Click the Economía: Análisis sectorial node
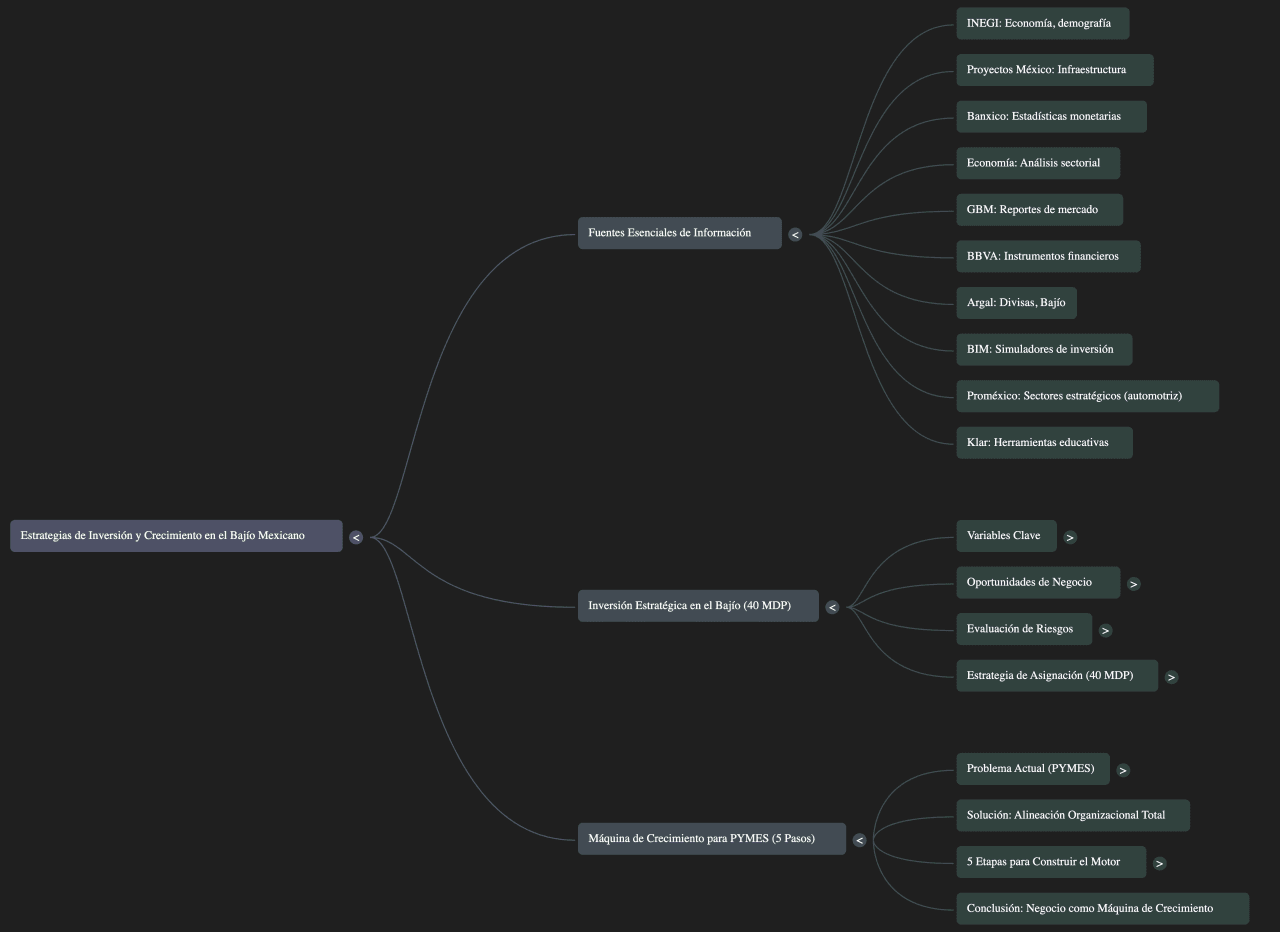The image size is (1280, 932). pos(1038,163)
